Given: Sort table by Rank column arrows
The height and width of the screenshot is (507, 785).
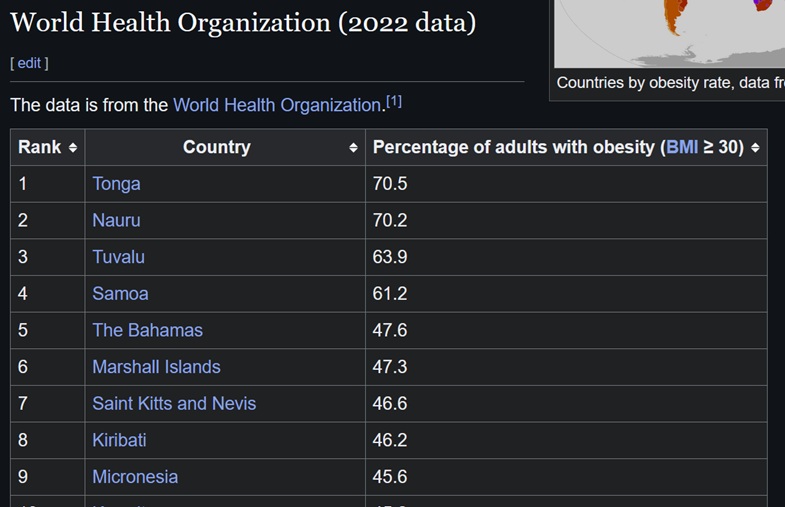Looking at the screenshot, I should (73, 148).
